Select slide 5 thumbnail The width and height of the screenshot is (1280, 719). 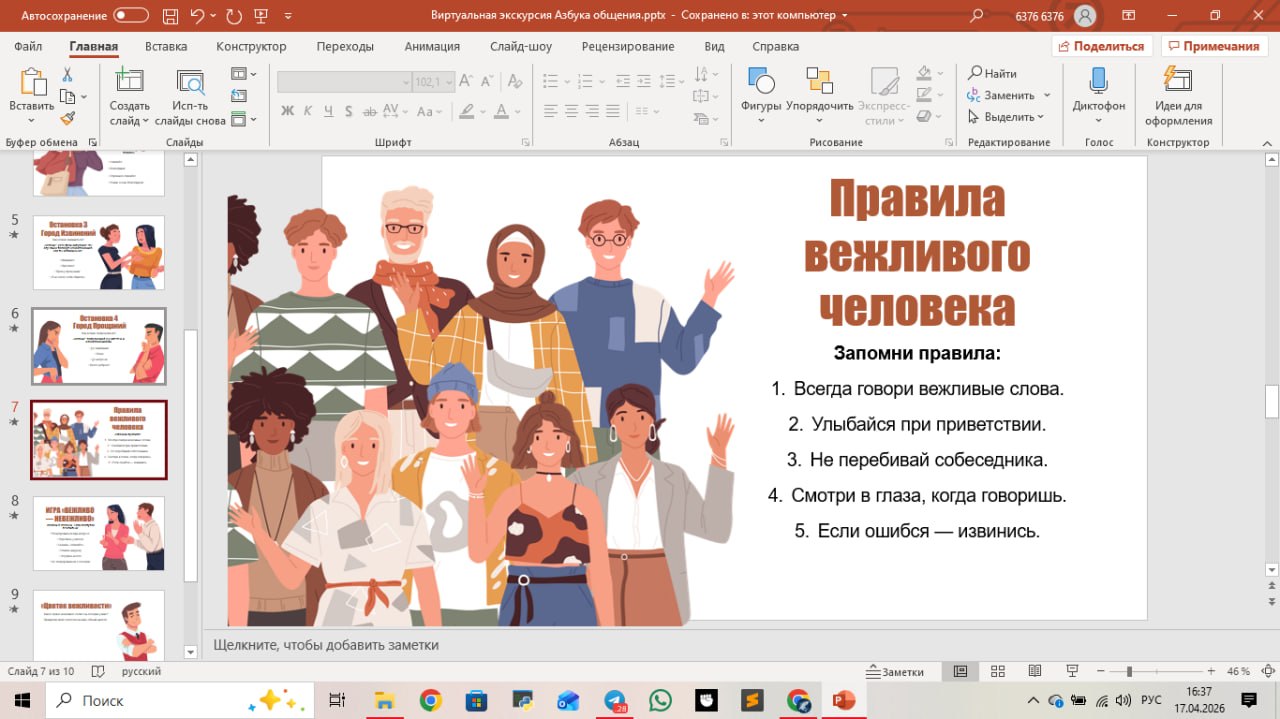(x=99, y=253)
